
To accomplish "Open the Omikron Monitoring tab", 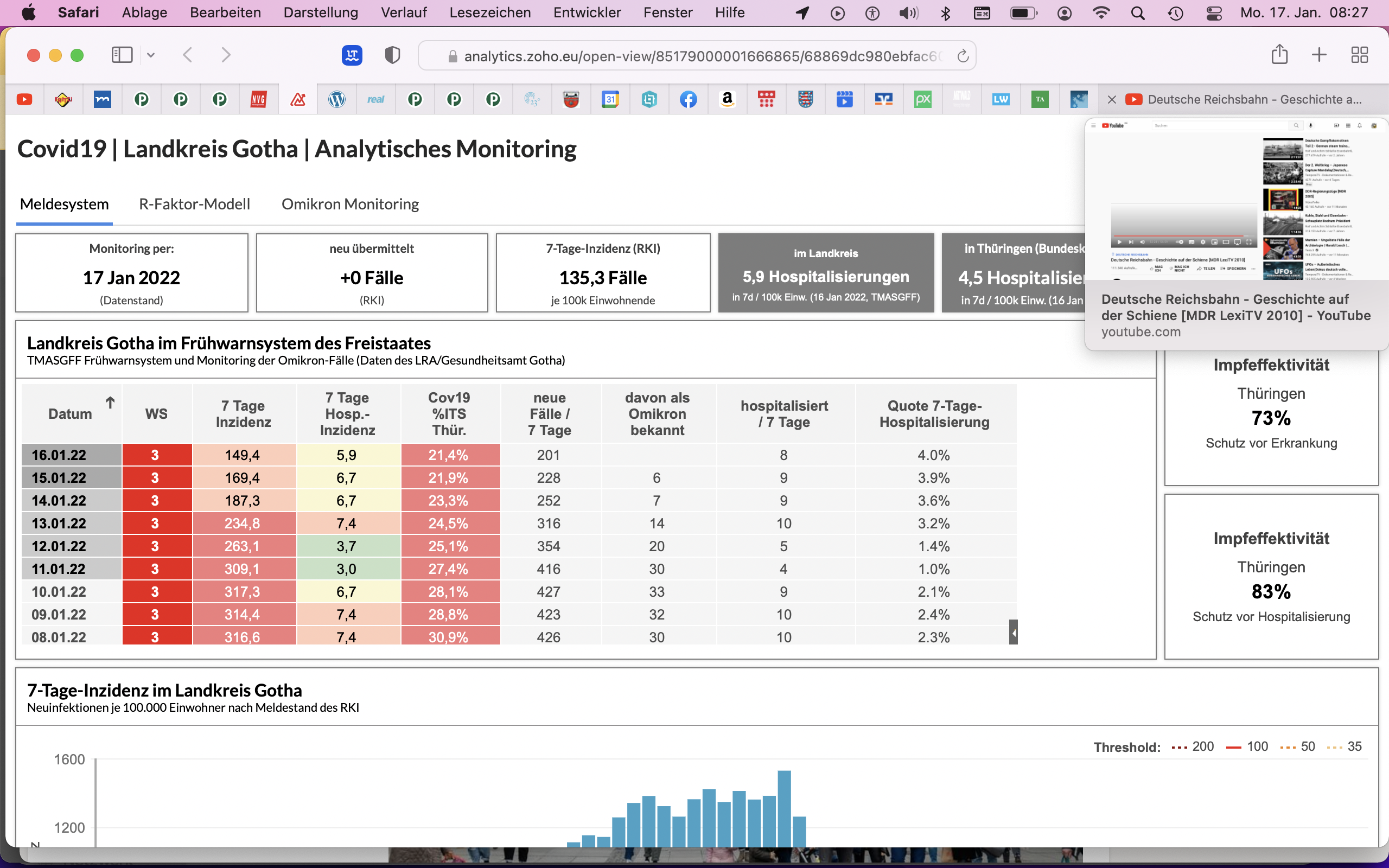I will (x=350, y=205).
